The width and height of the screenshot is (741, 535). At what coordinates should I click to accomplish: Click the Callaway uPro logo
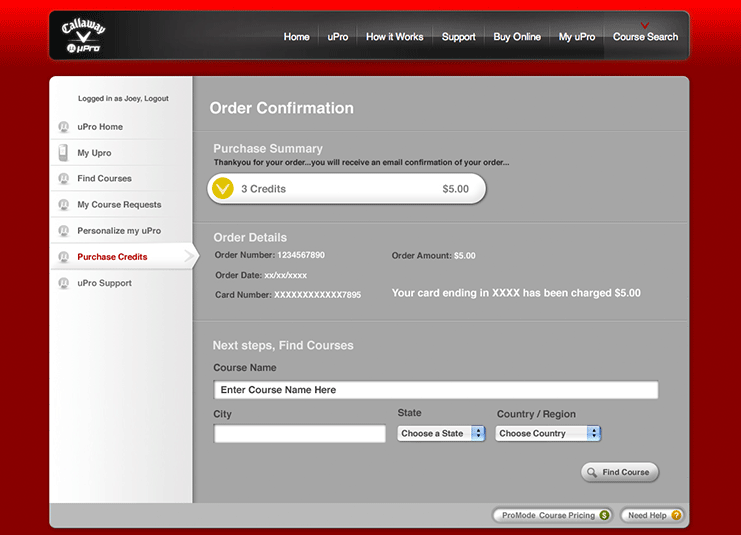pyautogui.click(x=83, y=35)
